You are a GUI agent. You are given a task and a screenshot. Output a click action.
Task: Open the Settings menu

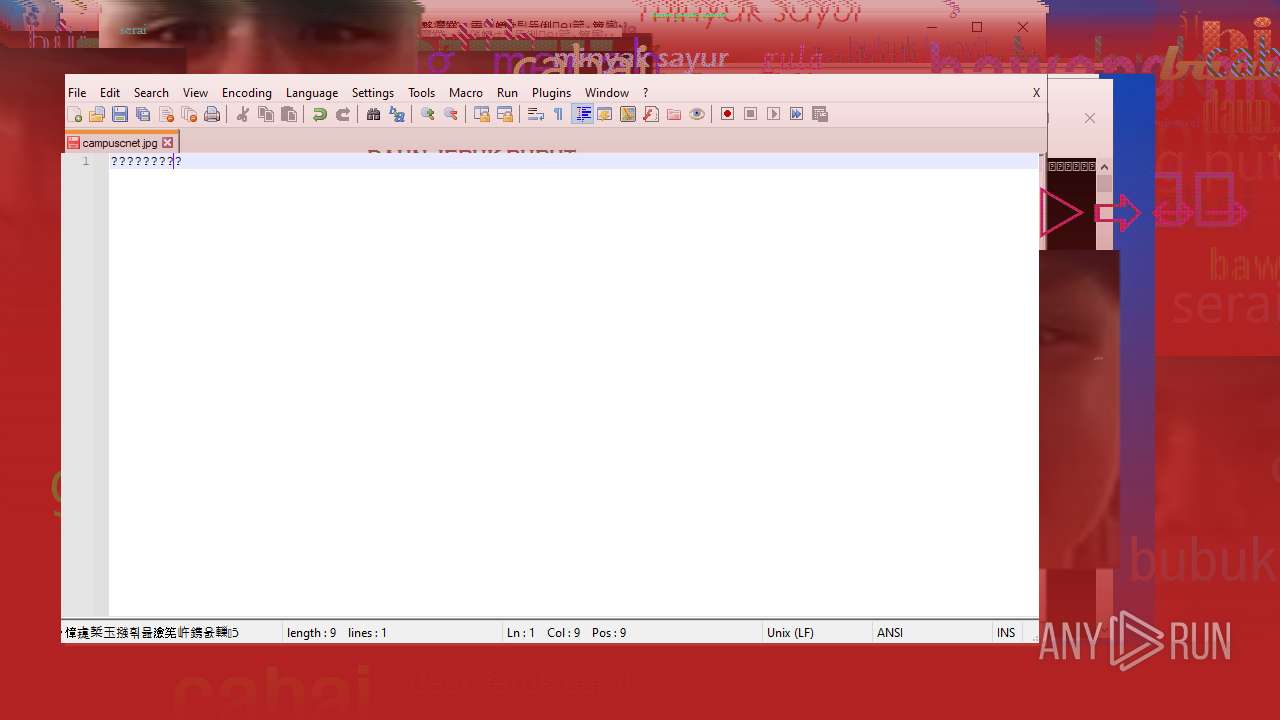[373, 92]
